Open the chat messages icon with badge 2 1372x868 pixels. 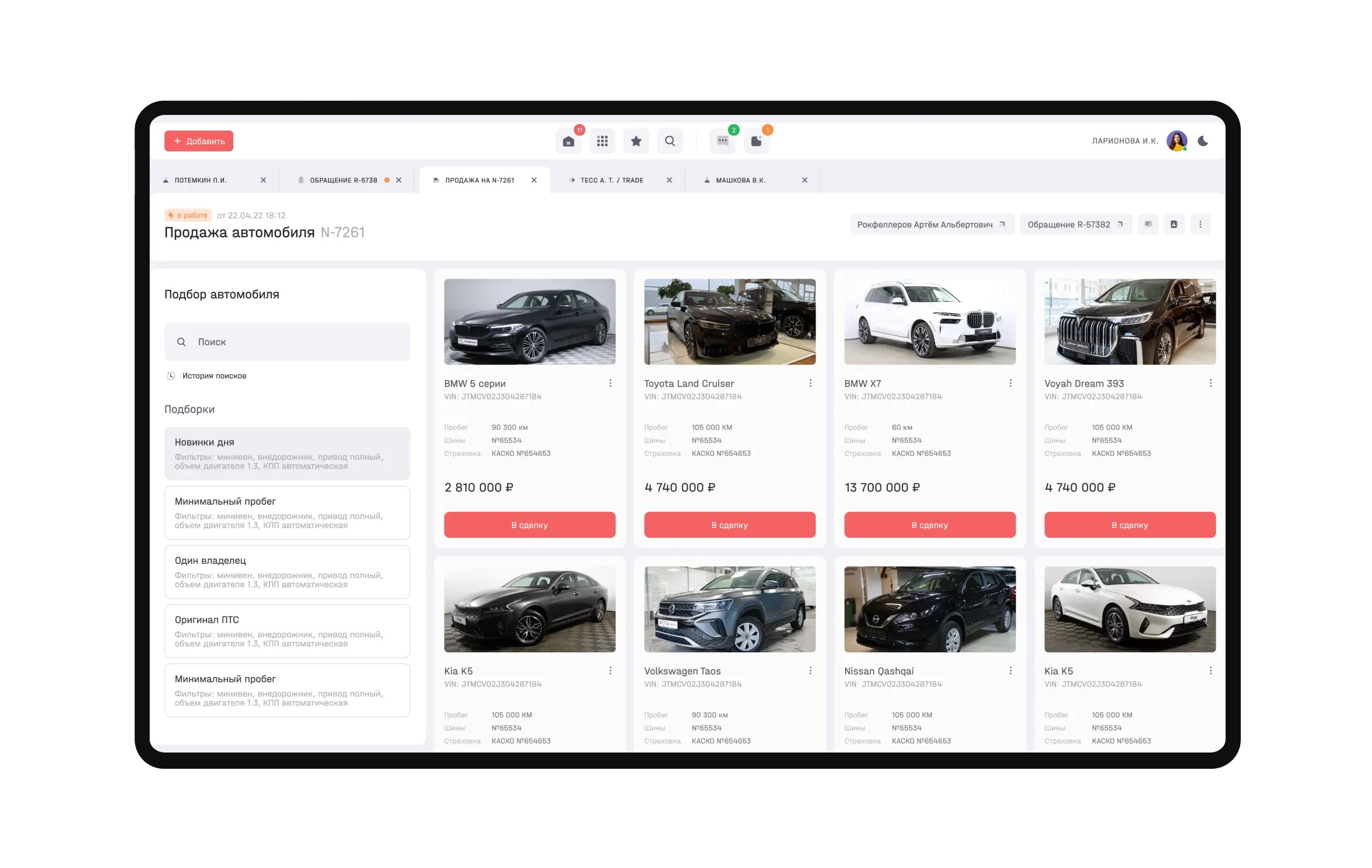click(x=722, y=142)
